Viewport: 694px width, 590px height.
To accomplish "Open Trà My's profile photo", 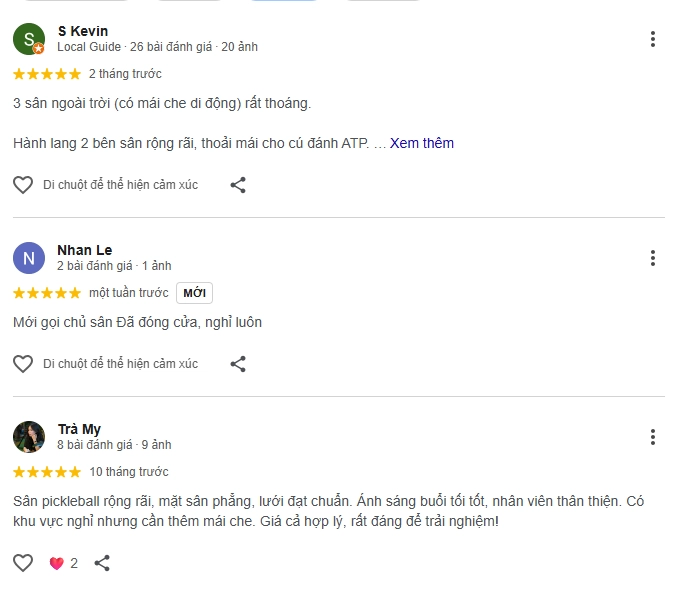I will point(29,437).
